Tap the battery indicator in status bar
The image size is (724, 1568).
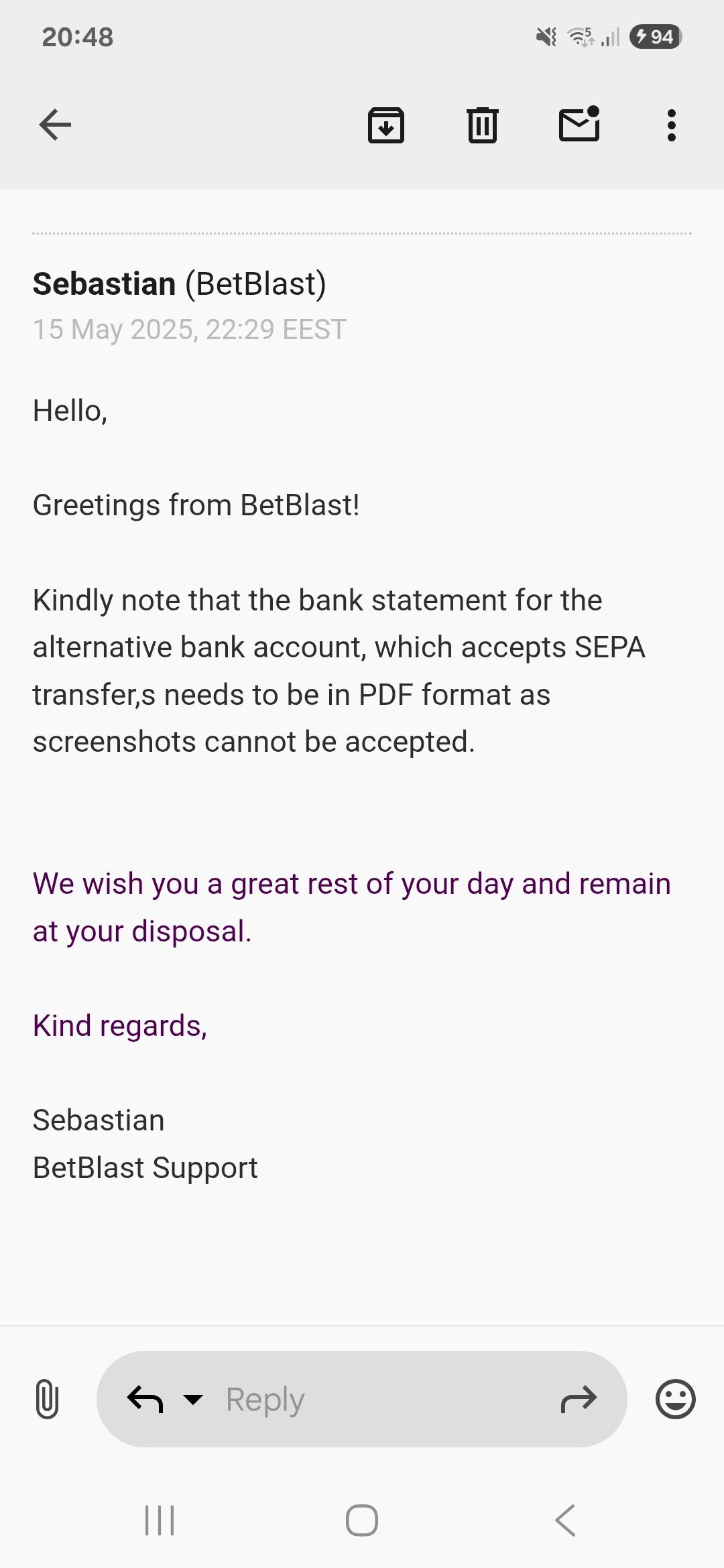point(655,37)
